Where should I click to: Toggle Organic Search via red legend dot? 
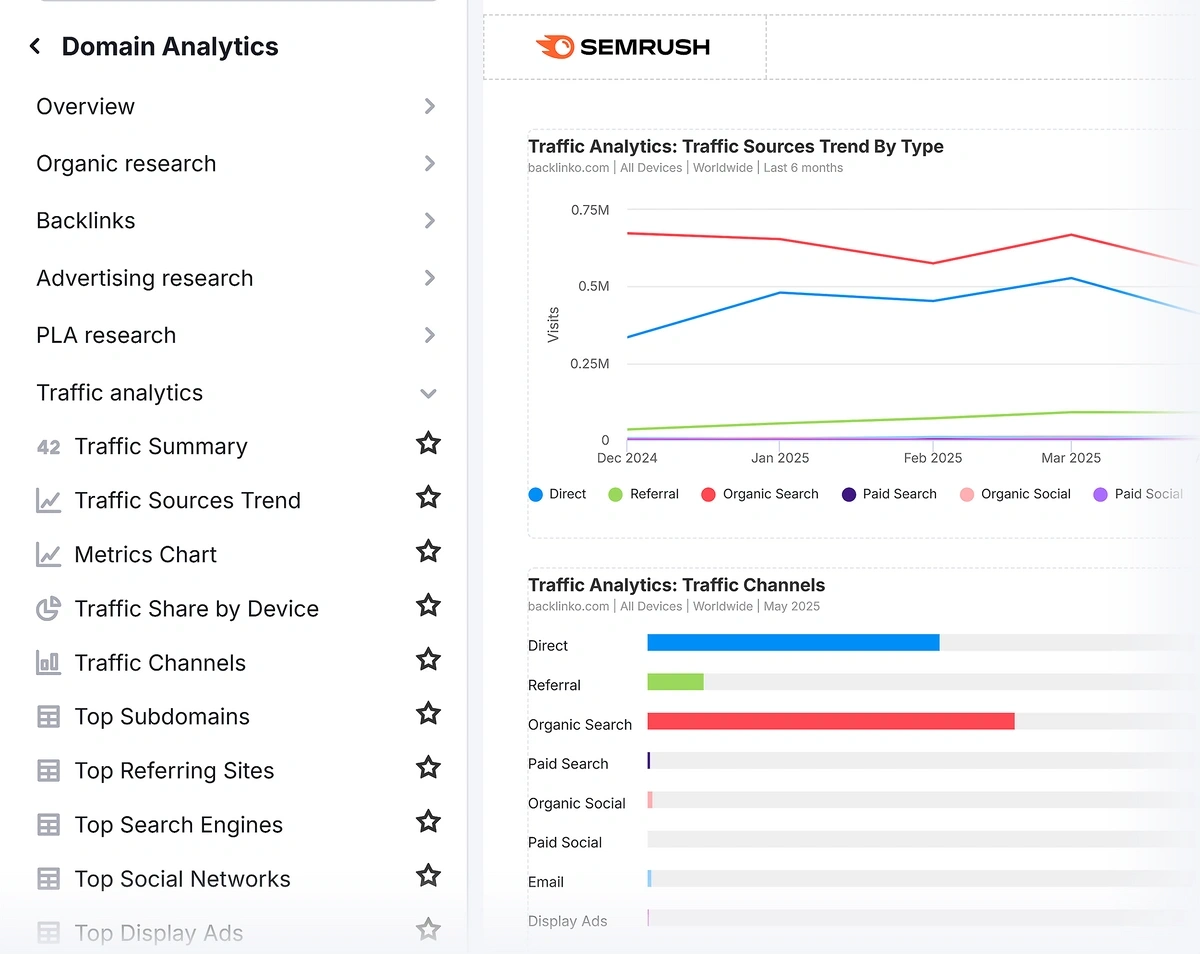pyautogui.click(x=708, y=494)
